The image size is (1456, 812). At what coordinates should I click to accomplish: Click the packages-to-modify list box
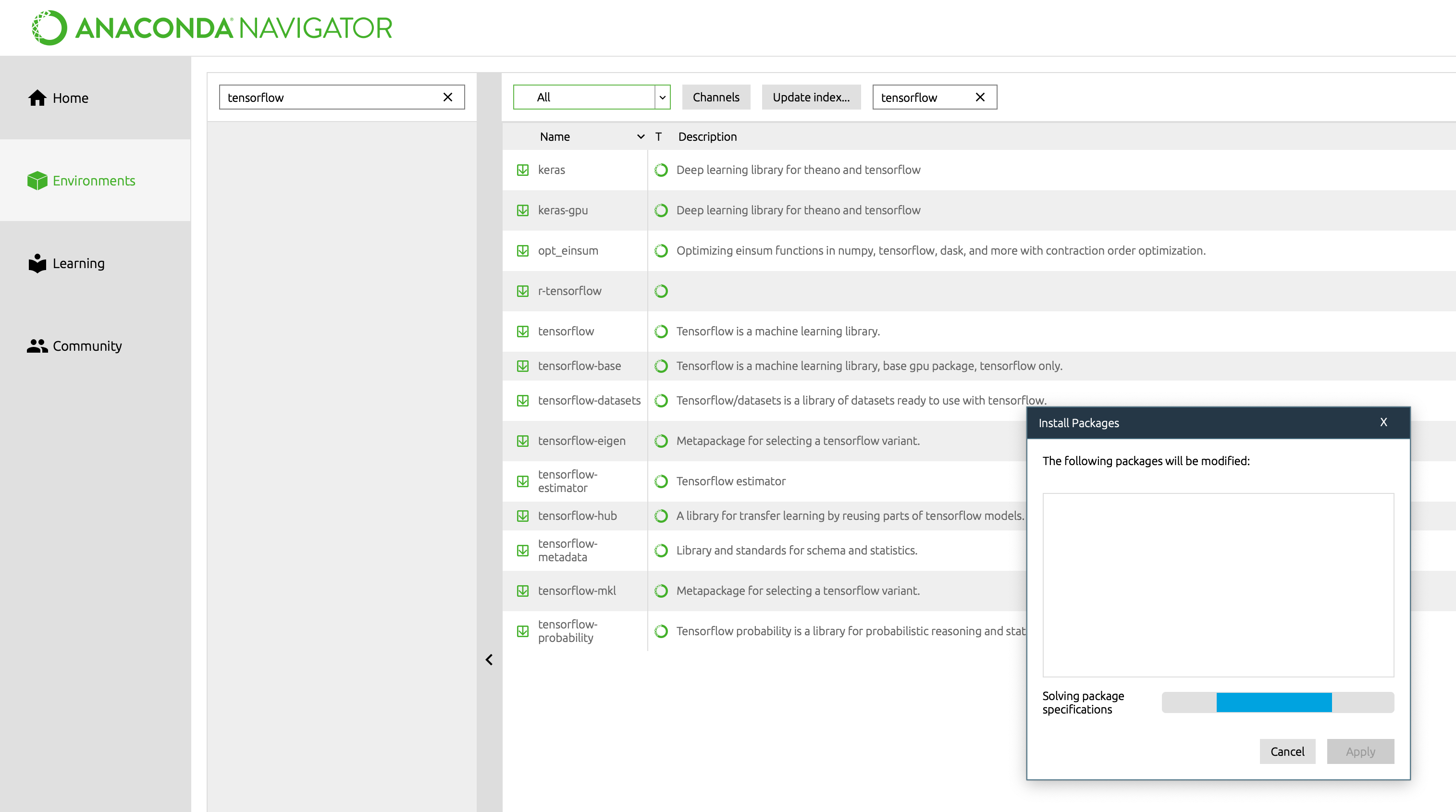coord(1218,585)
